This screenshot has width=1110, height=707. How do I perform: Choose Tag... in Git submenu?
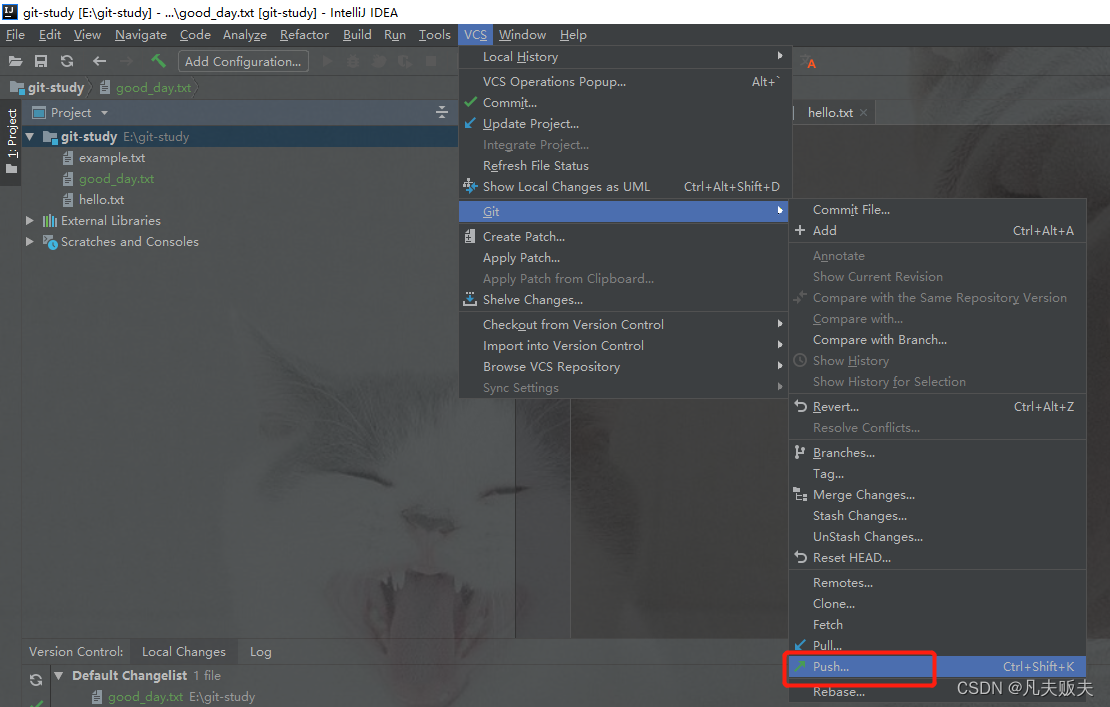click(938, 474)
